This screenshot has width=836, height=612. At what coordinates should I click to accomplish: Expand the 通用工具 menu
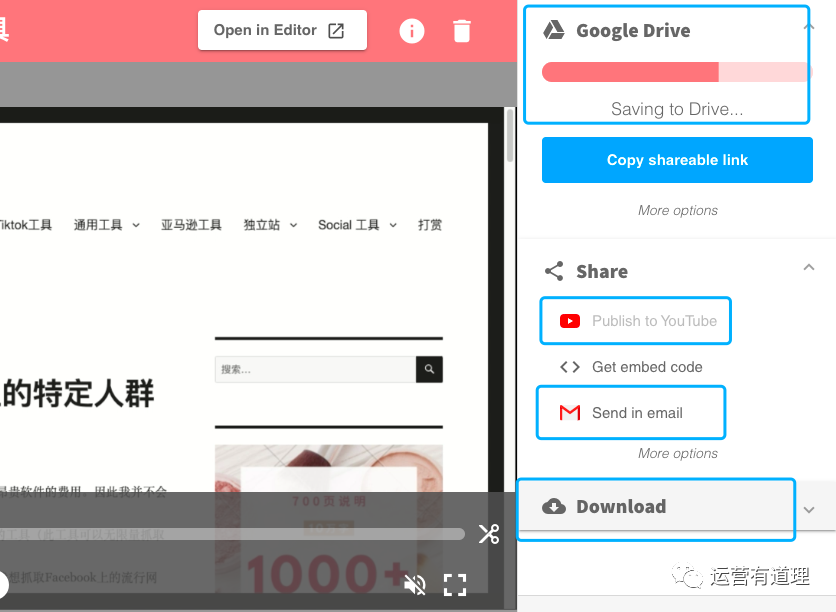pyautogui.click(x=106, y=225)
